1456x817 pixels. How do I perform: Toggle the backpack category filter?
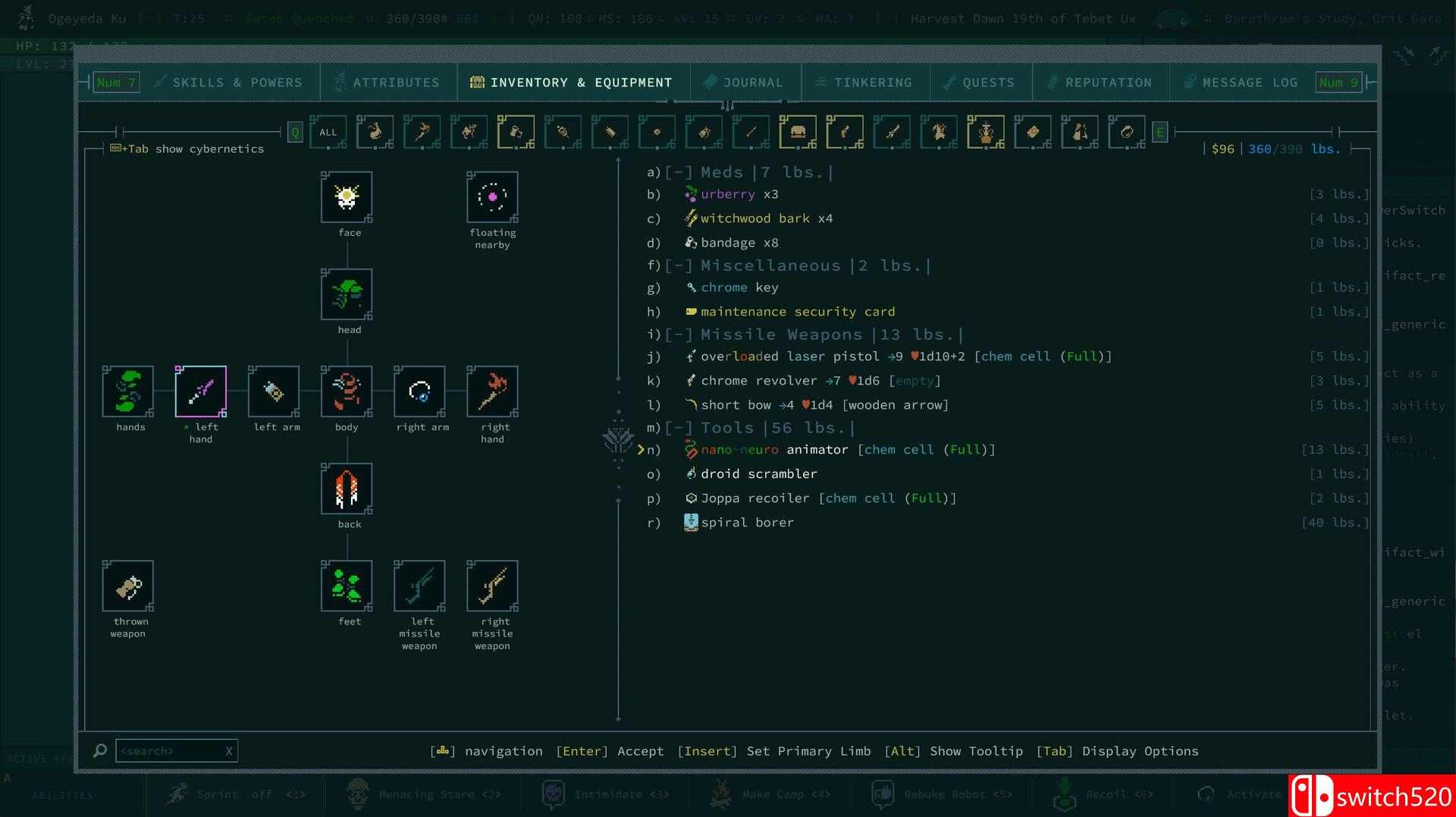(799, 132)
